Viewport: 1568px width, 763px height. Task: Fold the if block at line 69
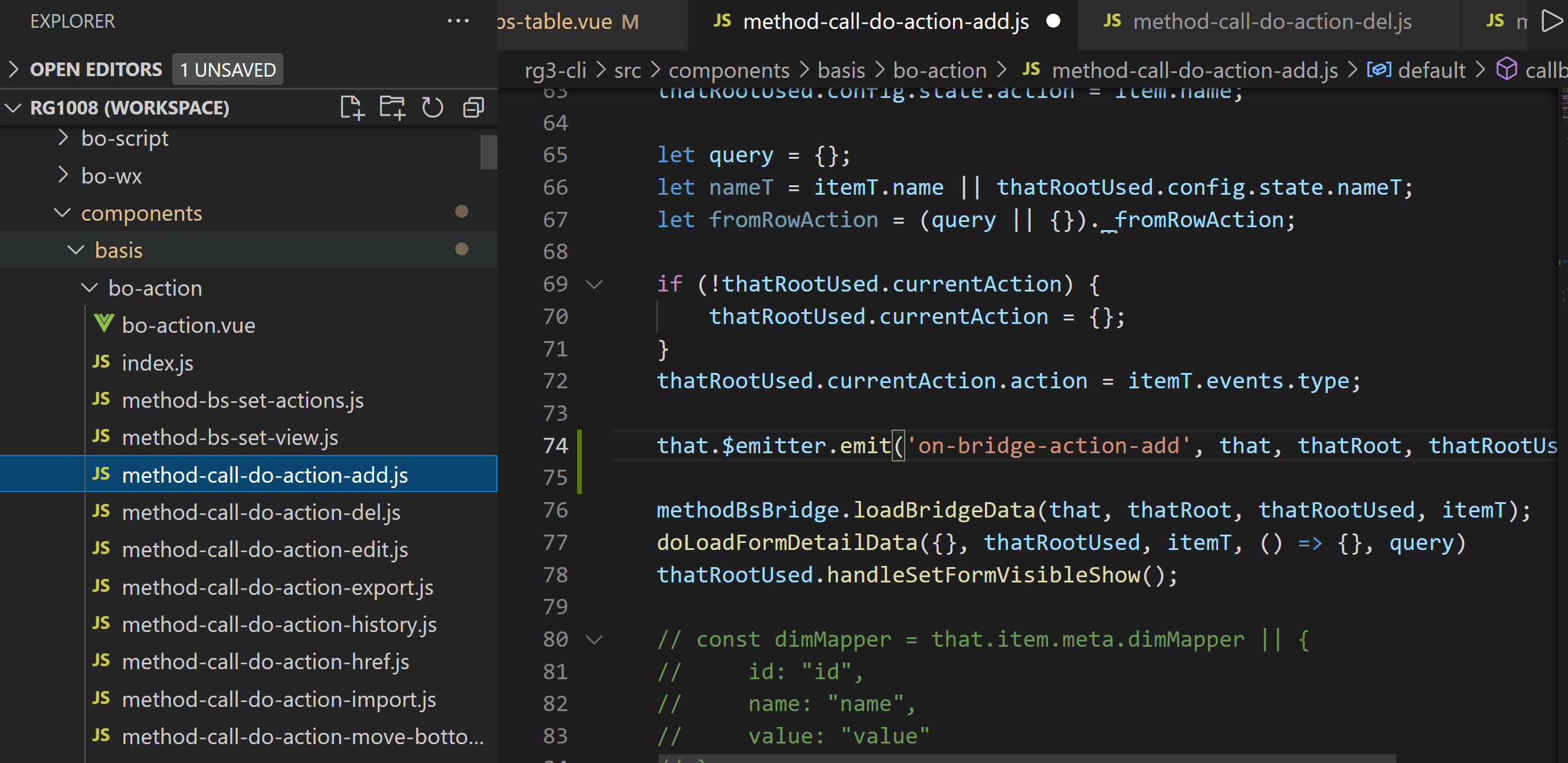click(x=594, y=284)
